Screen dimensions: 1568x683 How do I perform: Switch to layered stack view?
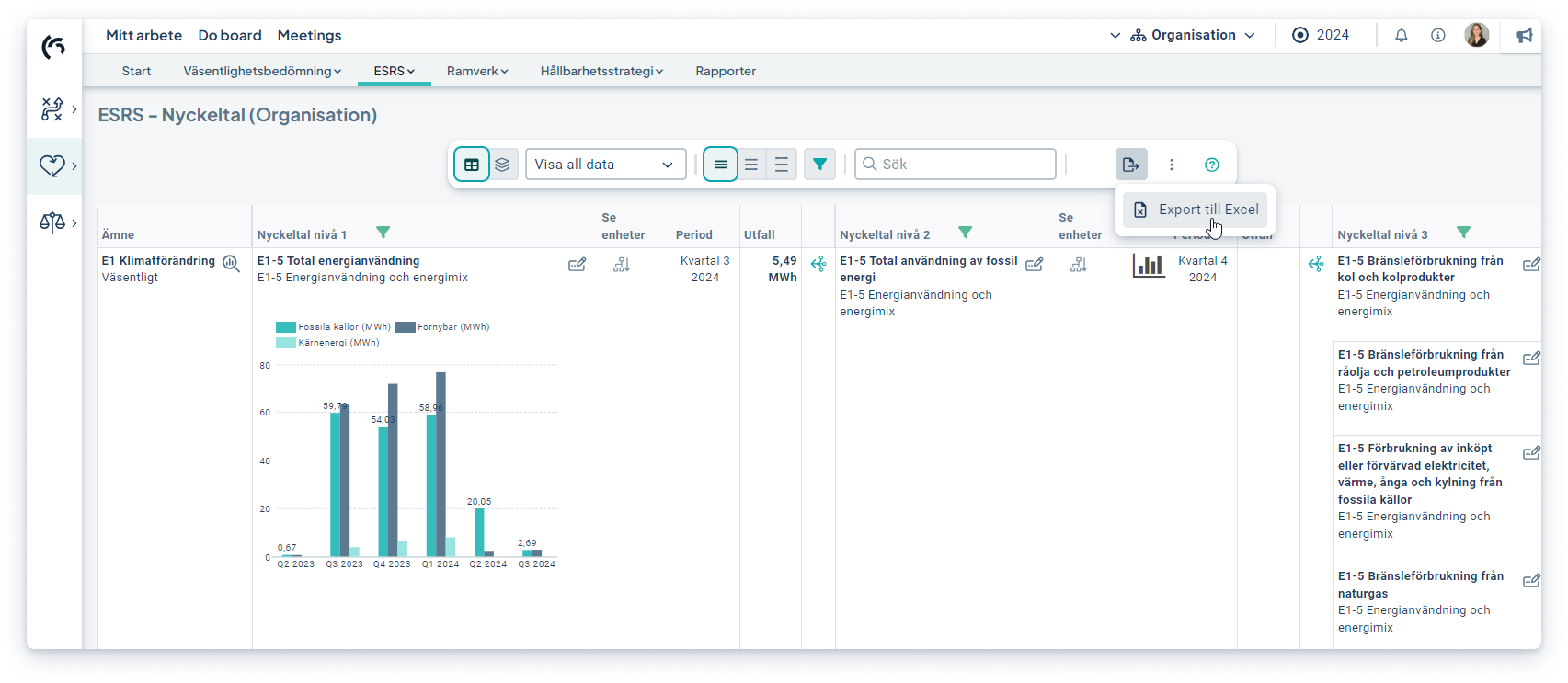point(502,165)
